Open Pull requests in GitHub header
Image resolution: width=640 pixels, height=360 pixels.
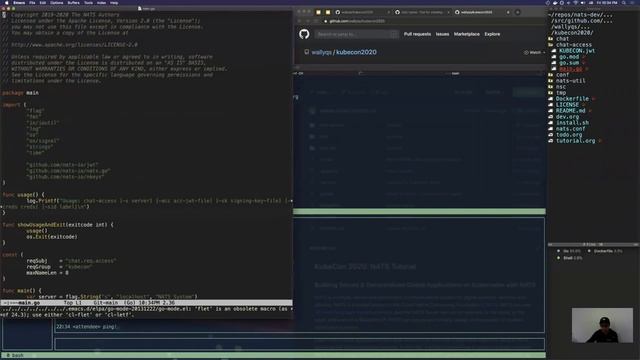[417, 34]
